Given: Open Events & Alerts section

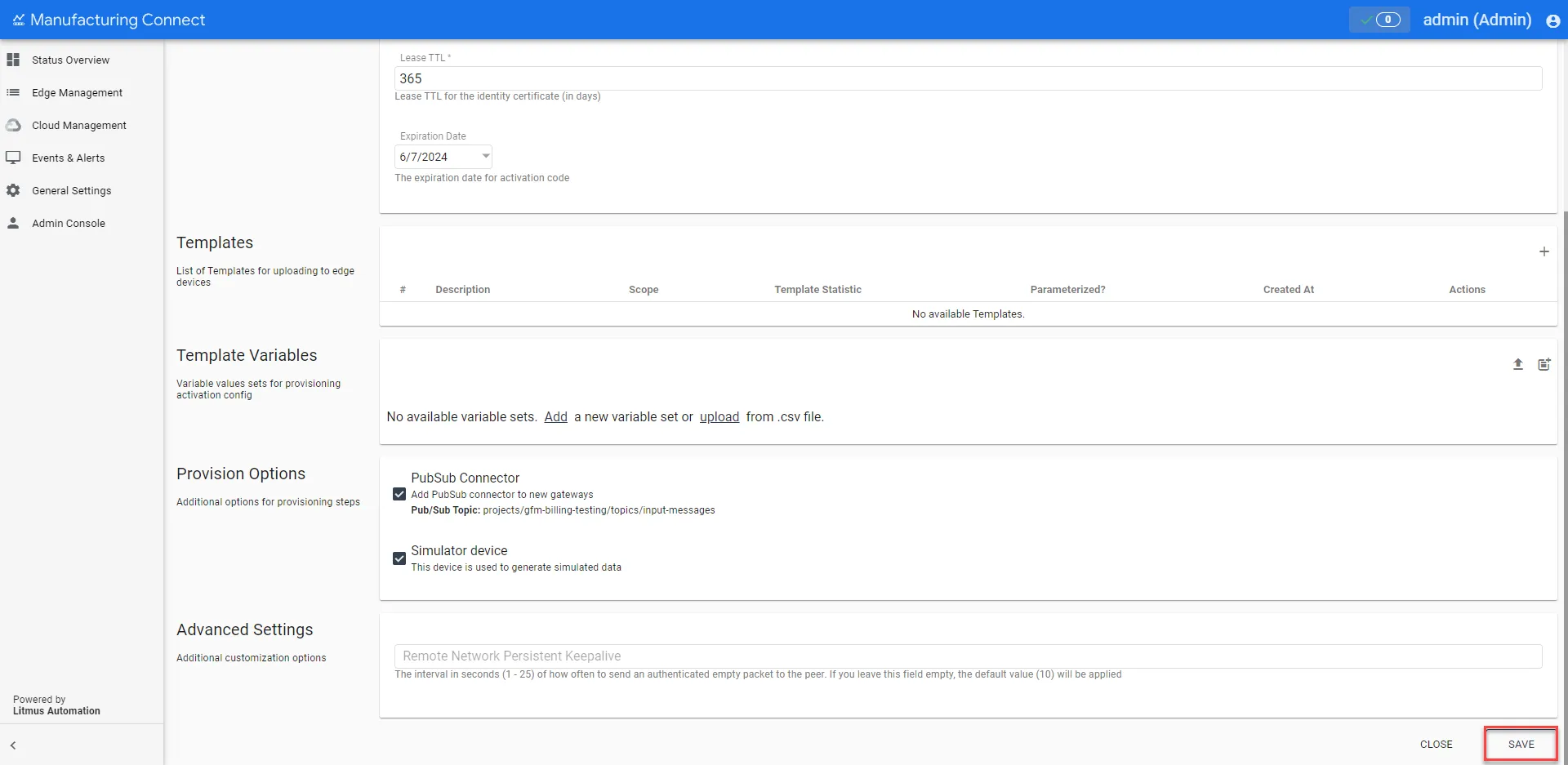Looking at the screenshot, I should pos(68,158).
